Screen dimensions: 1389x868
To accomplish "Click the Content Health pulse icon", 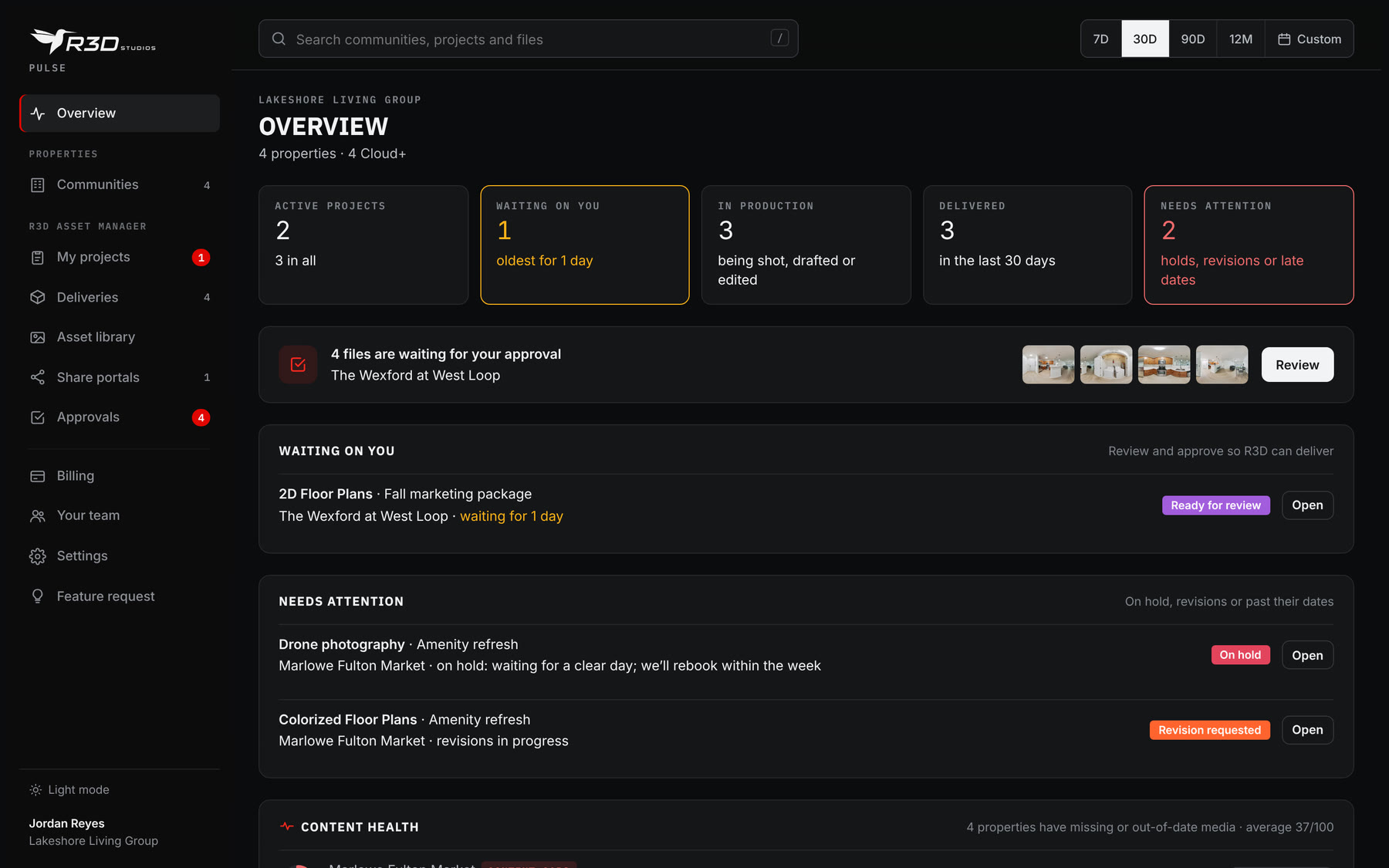I will pyautogui.click(x=287, y=826).
